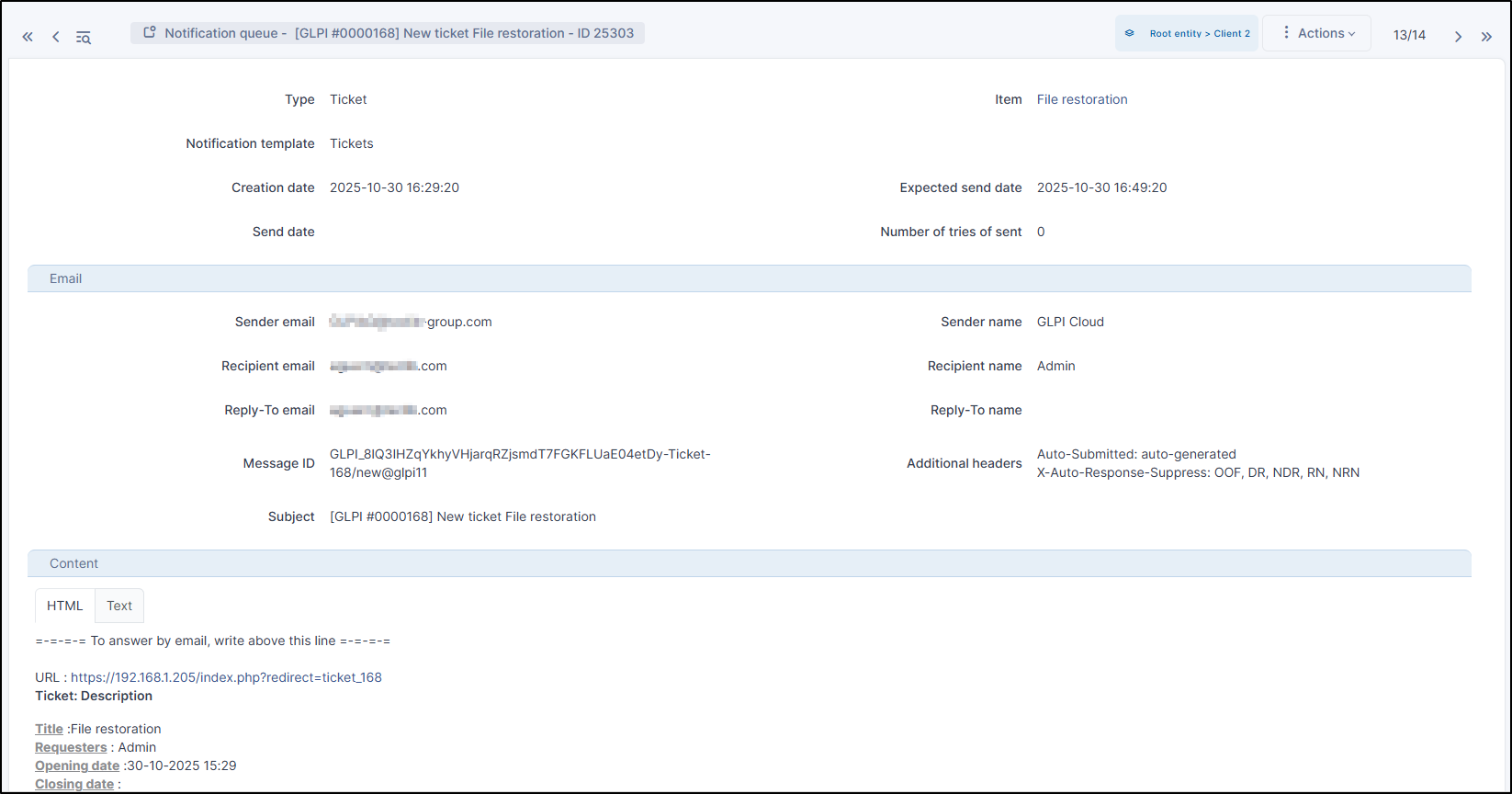Click the Notification template value Tickets

[x=352, y=143]
